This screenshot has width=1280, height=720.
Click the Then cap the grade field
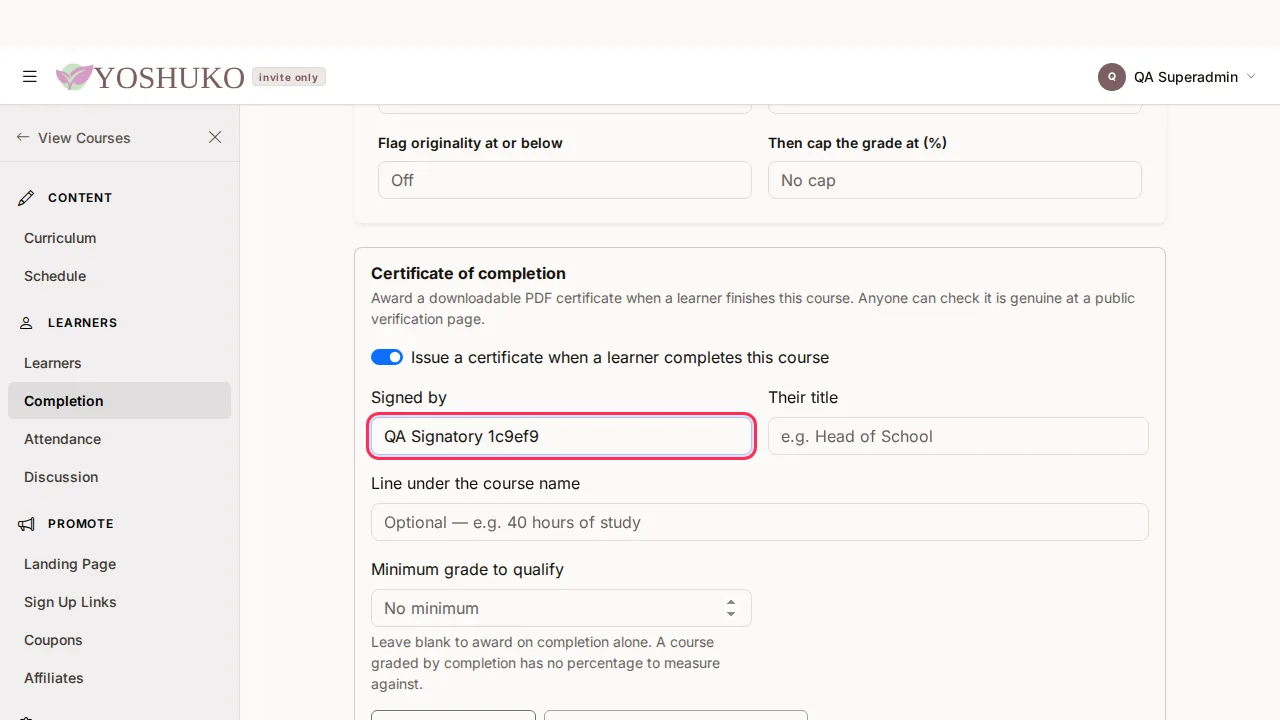955,180
